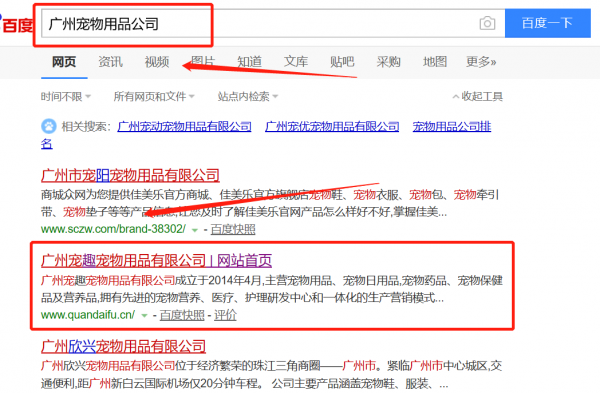Open 百度快照 for the sczw.com result
The image size is (600, 393).
[233, 229]
